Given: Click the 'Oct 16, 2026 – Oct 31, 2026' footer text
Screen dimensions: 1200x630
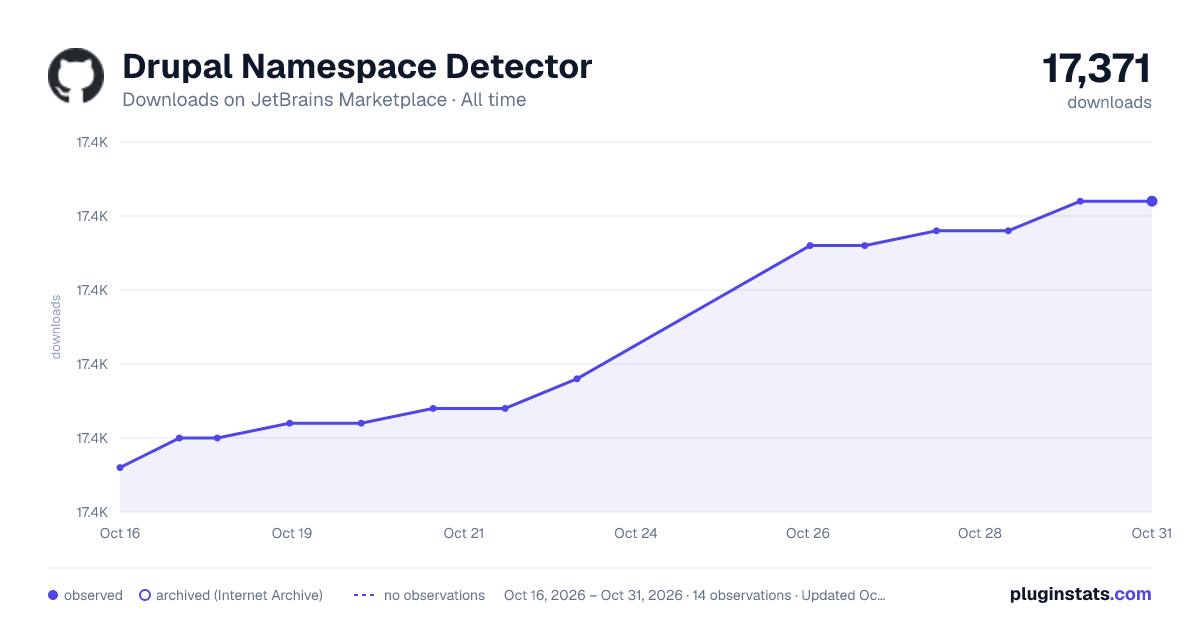Looking at the screenshot, I should 591,595.
